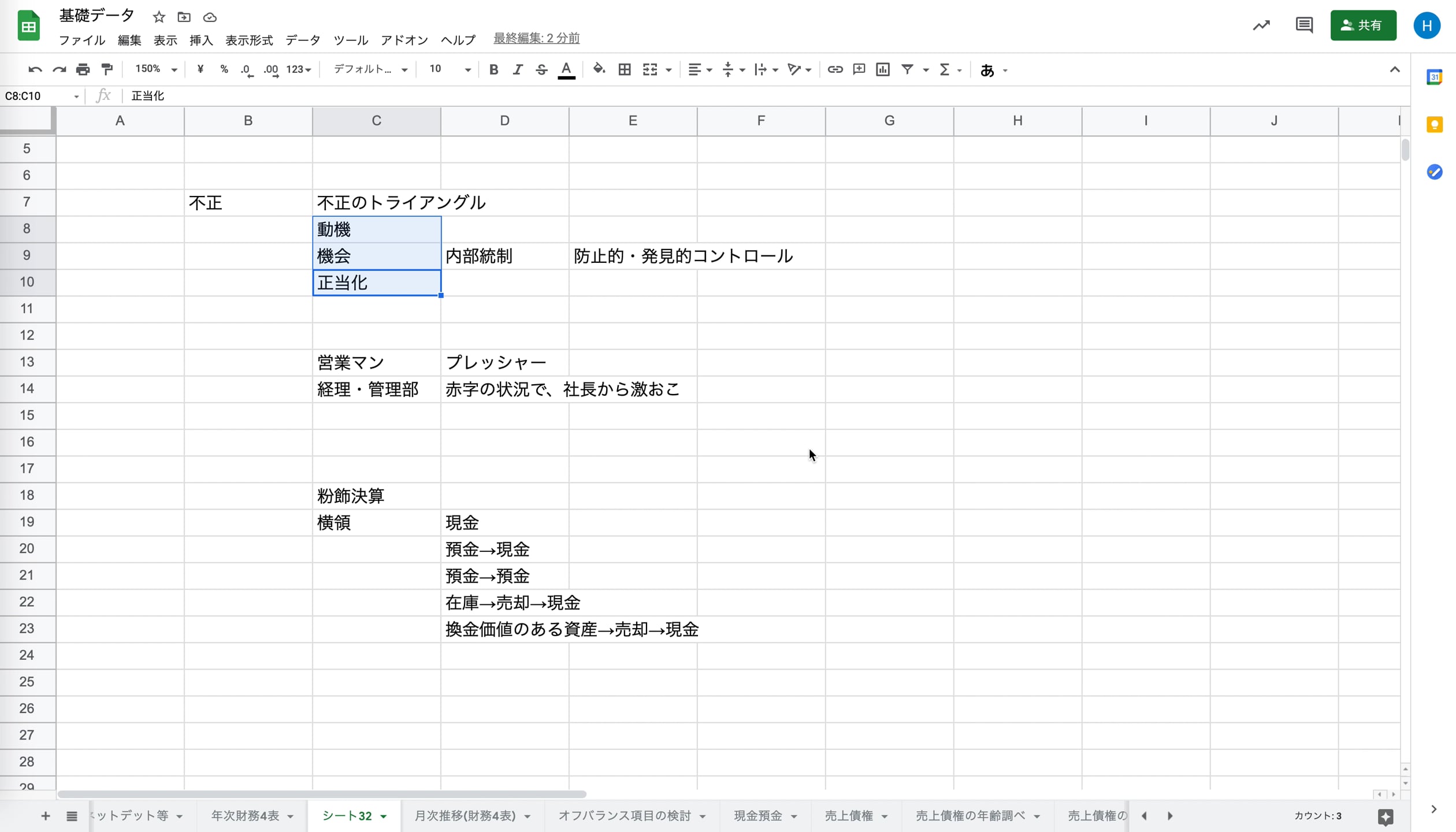Decrease decimal places on selected cells
The width and height of the screenshot is (1456, 832).
point(247,69)
